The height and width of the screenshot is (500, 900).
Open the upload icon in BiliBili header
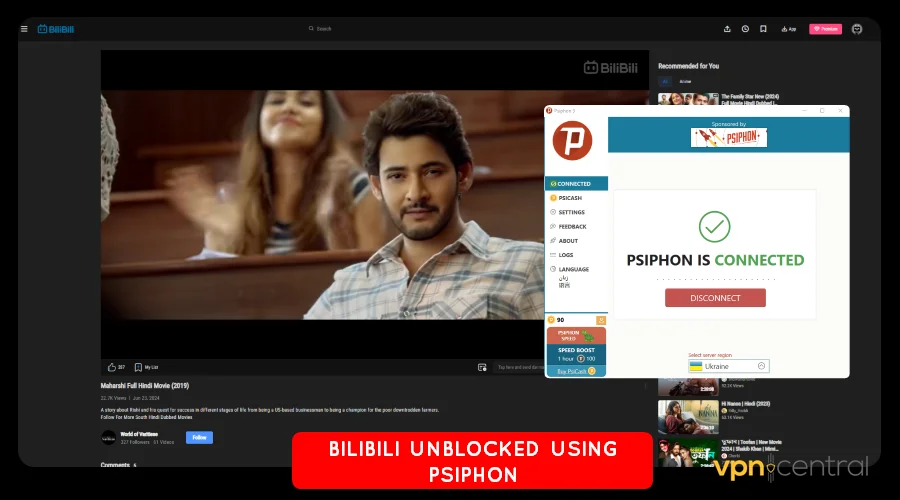727,29
